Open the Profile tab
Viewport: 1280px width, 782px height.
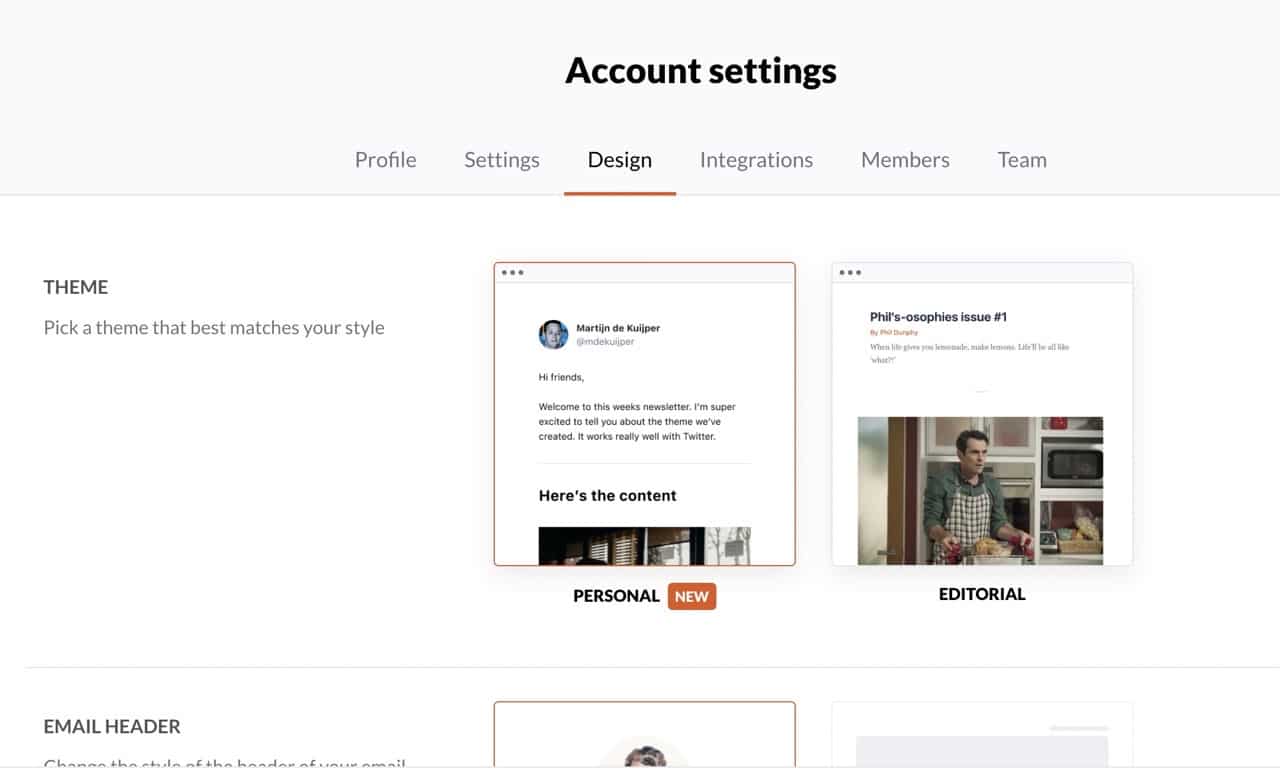(385, 160)
